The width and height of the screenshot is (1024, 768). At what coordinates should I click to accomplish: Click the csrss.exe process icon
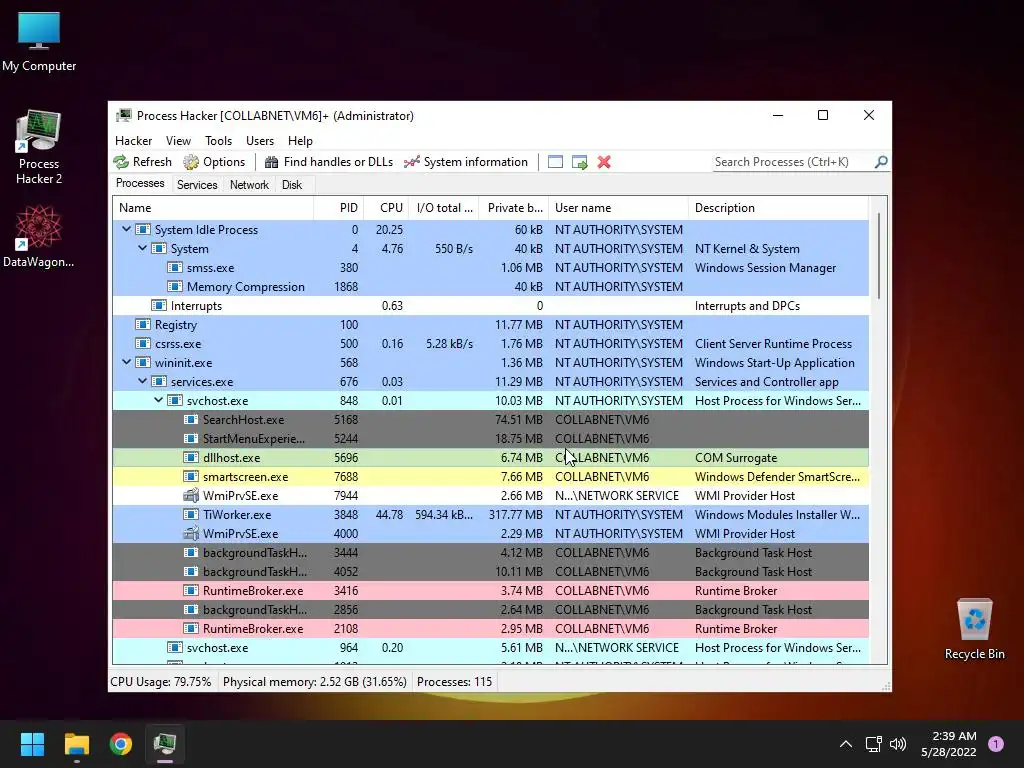click(142, 344)
